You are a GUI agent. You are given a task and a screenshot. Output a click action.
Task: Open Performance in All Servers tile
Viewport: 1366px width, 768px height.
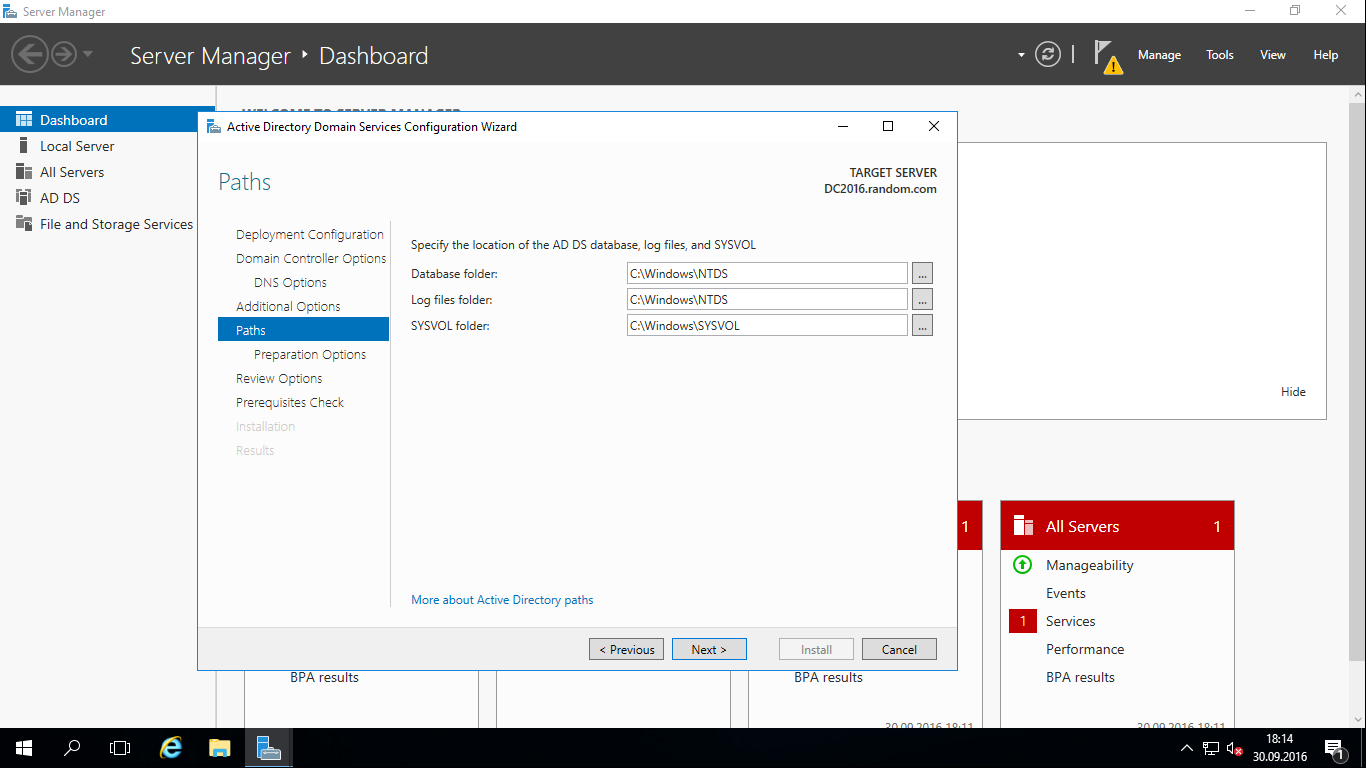pos(1085,649)
